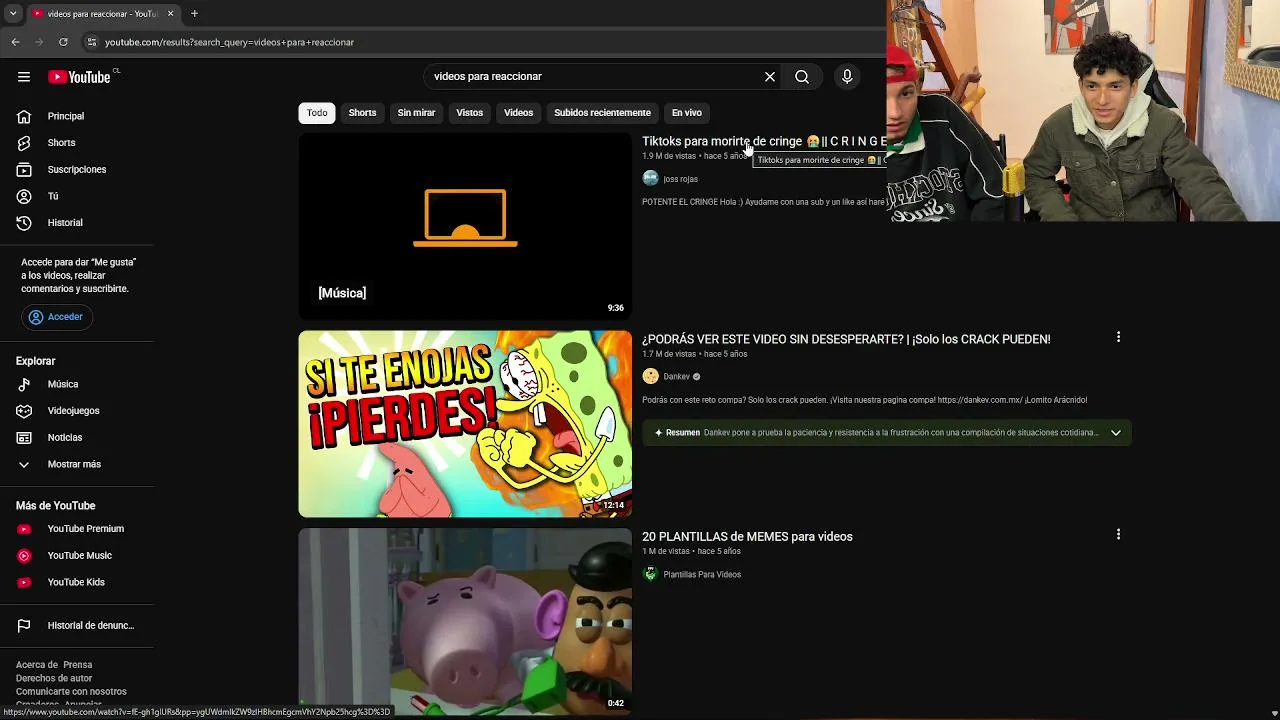Focus the browser address bar URL
This screenshot has height=720, width=1280.
229,42
